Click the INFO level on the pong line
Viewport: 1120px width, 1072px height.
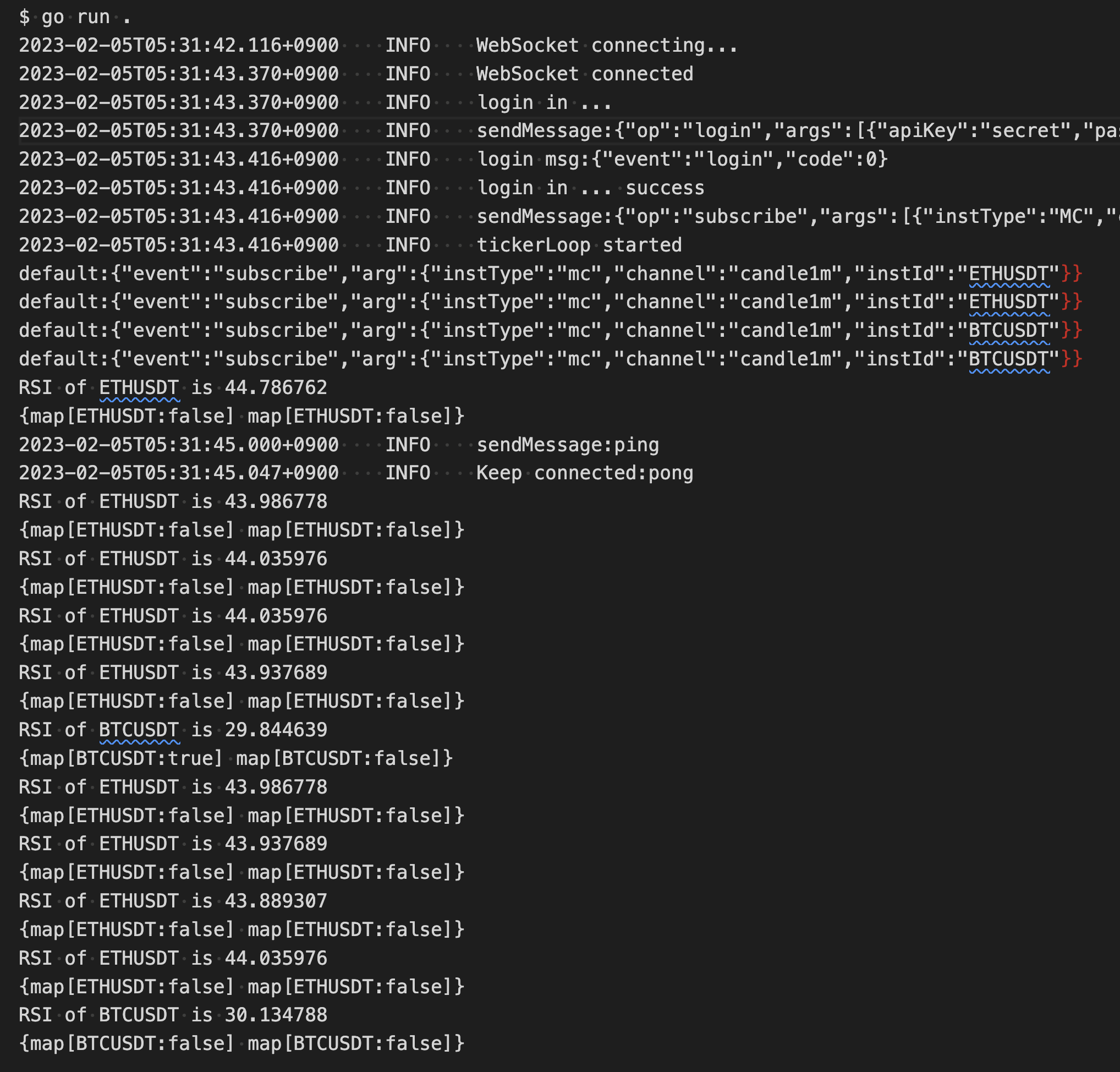pyautogui.click(x=407, y=473)
